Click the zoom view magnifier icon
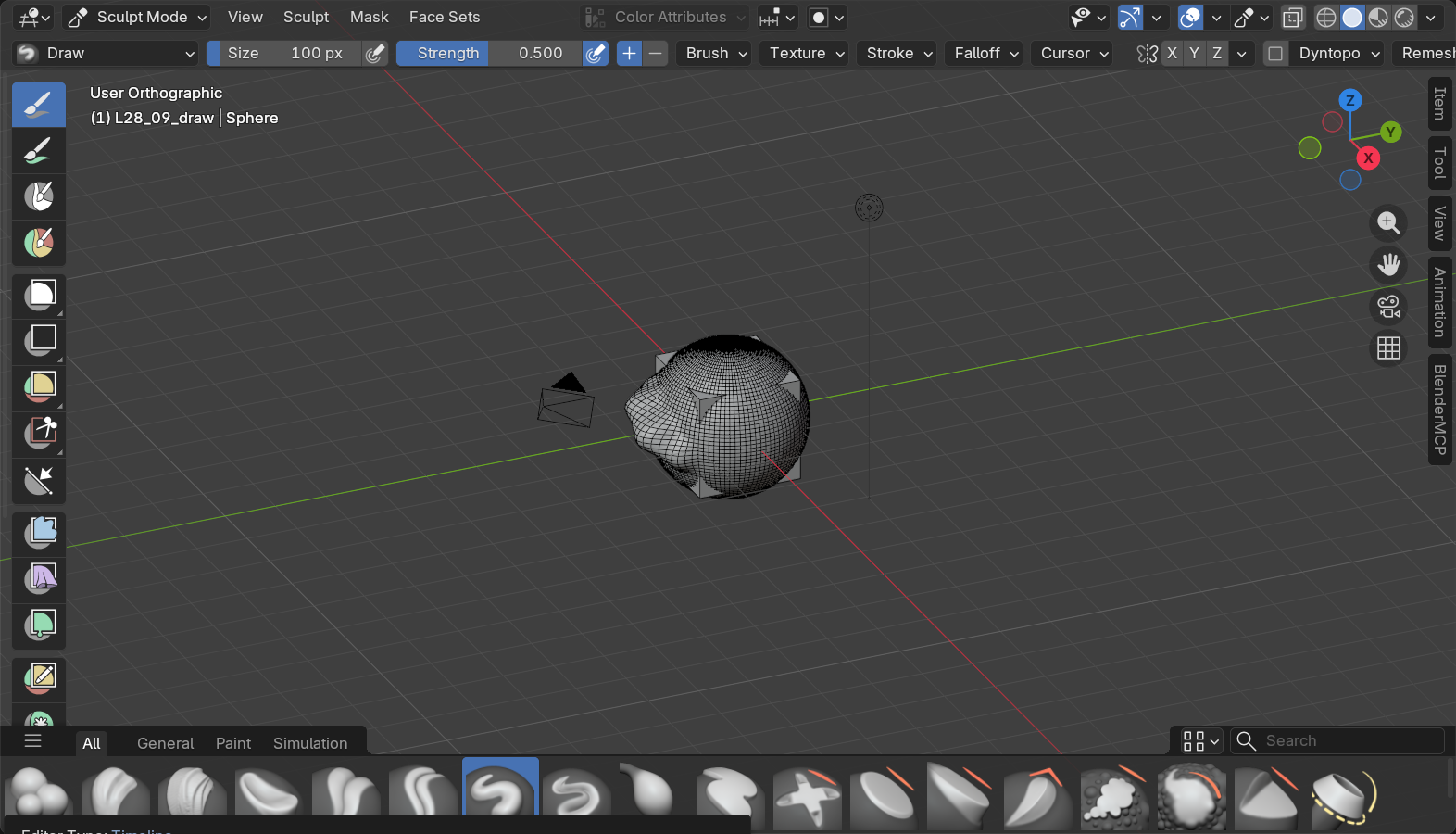 (x=1388, y=223)
